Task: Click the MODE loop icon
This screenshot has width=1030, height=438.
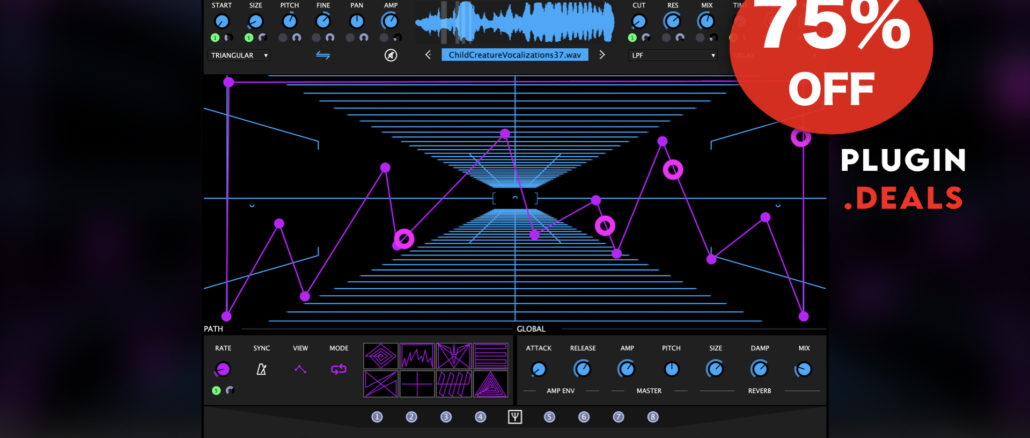Action: click(x=338, y=370)
